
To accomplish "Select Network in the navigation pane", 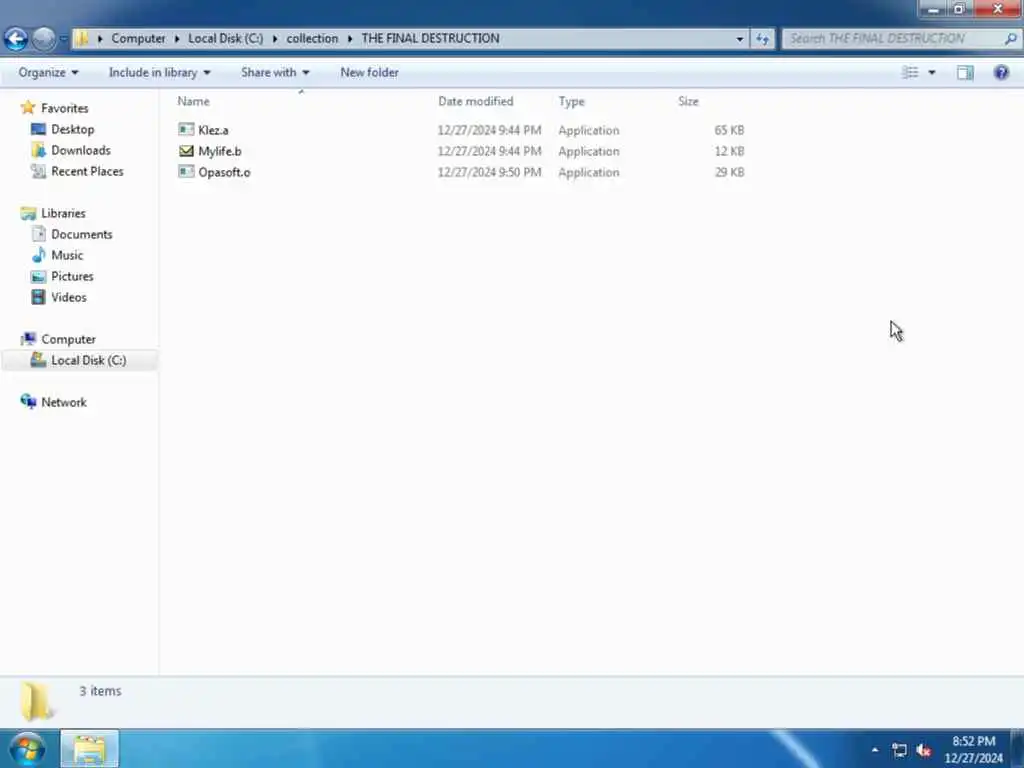I will coord(63,402).
